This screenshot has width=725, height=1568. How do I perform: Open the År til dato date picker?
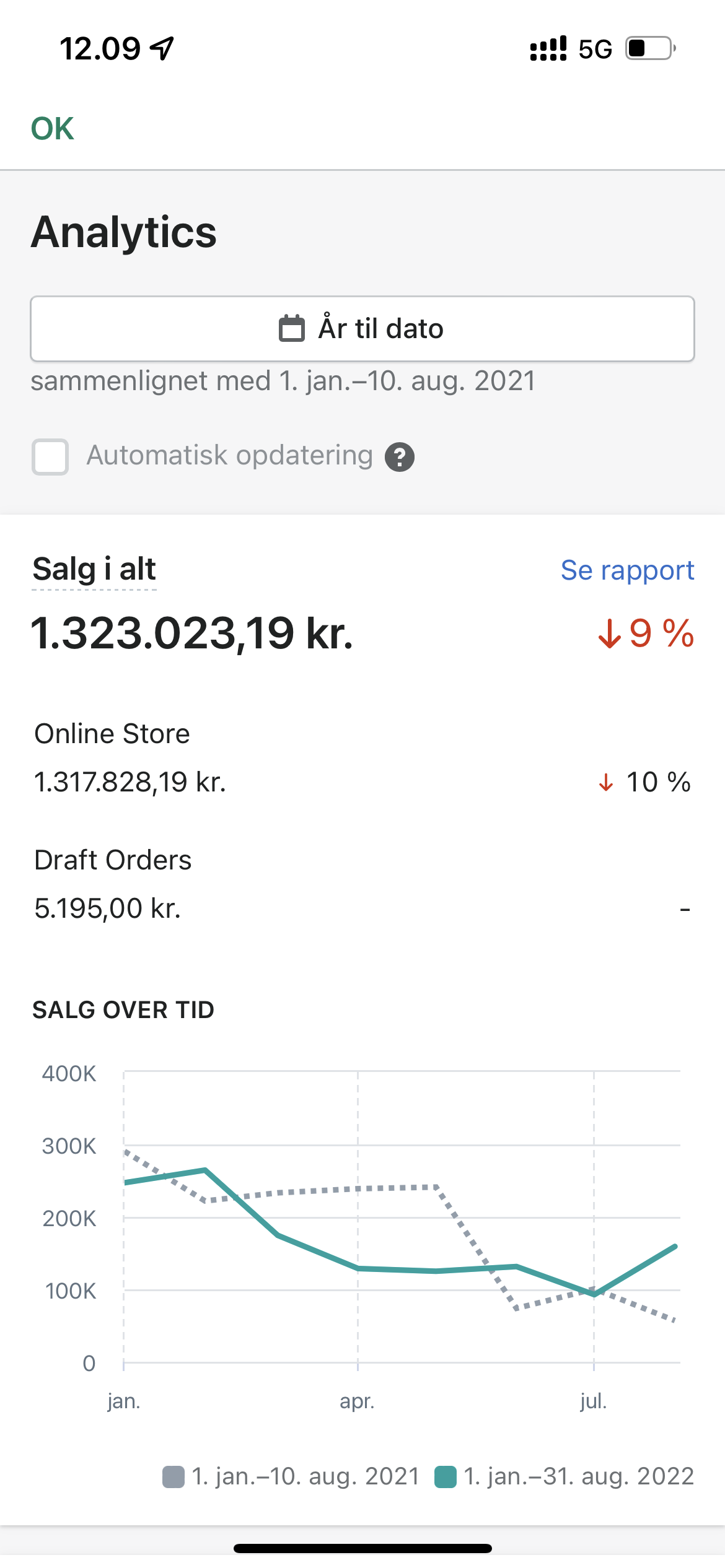pyautogui.click(x=362, y=329)
